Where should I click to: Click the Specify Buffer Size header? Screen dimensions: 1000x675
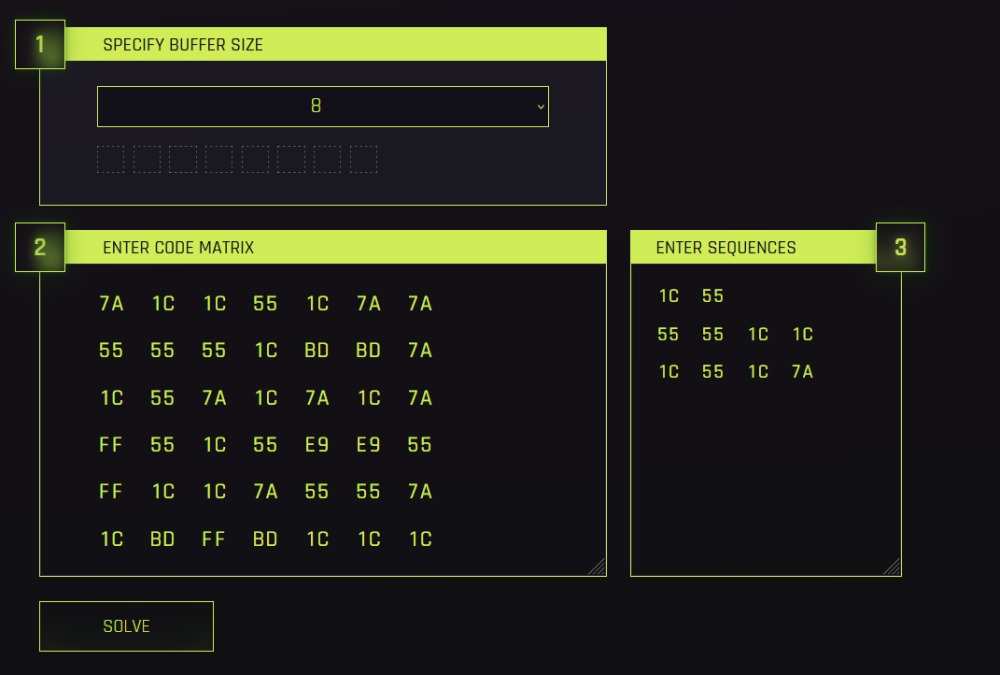point(183,45)
